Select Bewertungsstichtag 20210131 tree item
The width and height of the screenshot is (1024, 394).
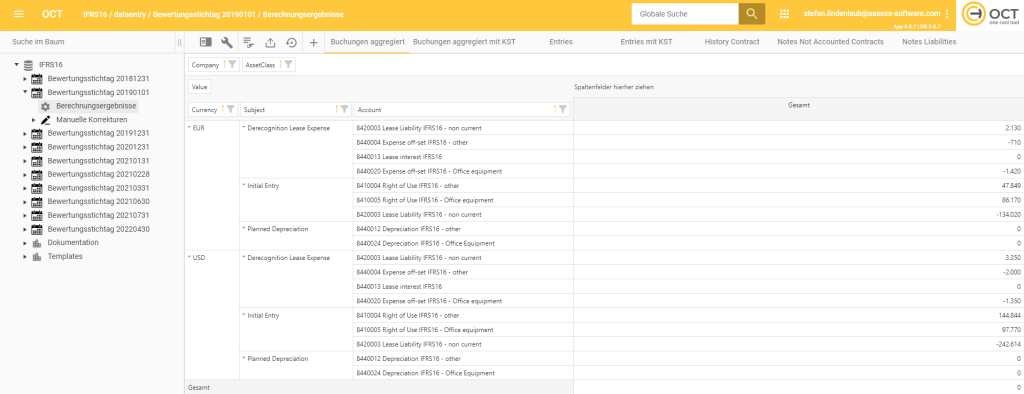pos(98,161)
